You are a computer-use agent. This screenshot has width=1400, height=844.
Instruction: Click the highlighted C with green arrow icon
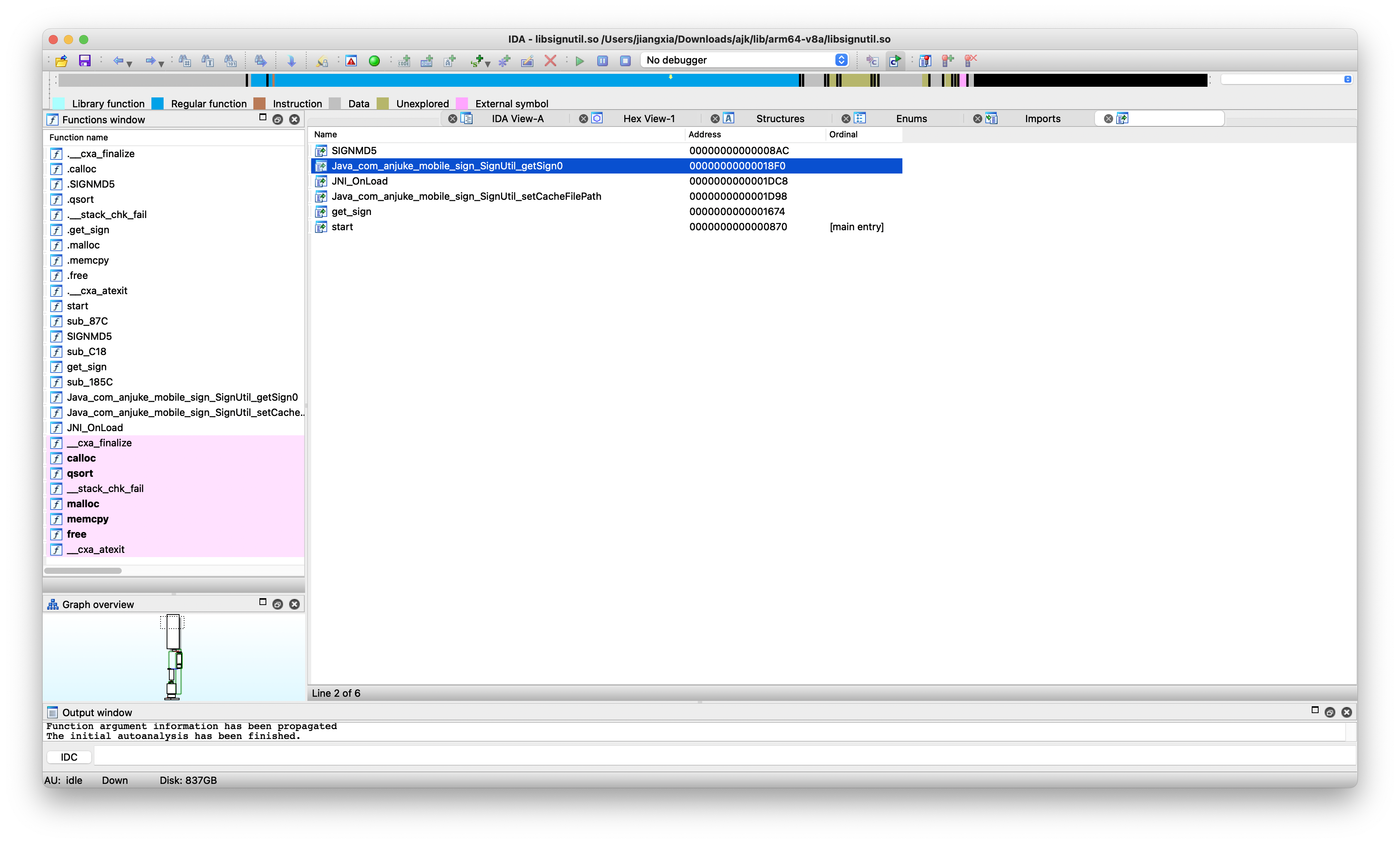pos(895,61)
